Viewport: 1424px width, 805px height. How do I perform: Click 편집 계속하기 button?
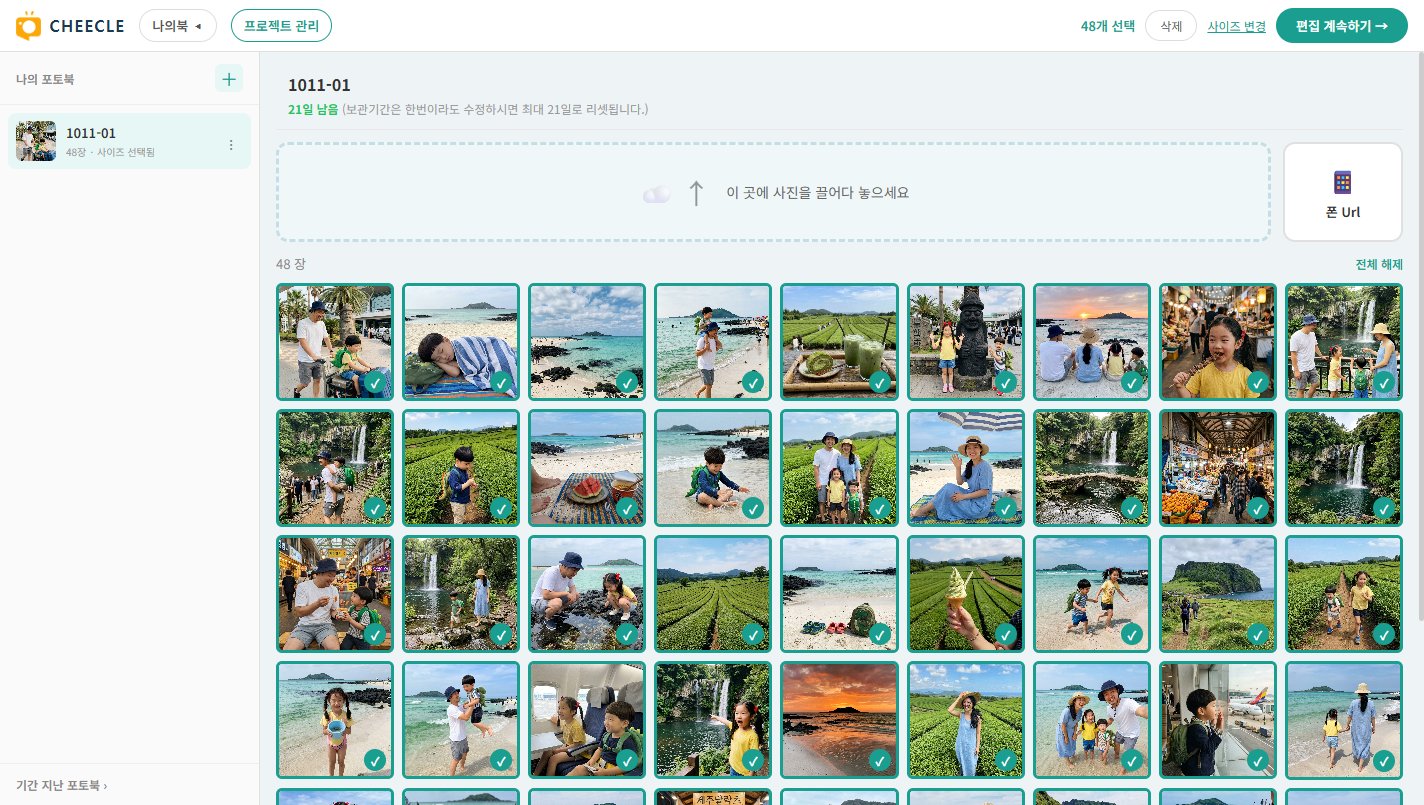click(1341, 26)
